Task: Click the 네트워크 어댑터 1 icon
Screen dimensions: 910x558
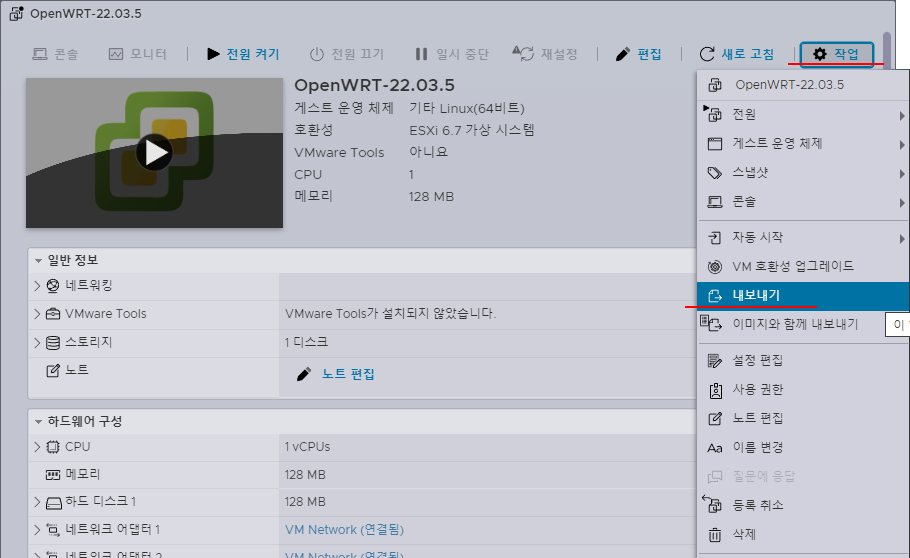Action: click(x=53, y=530)
